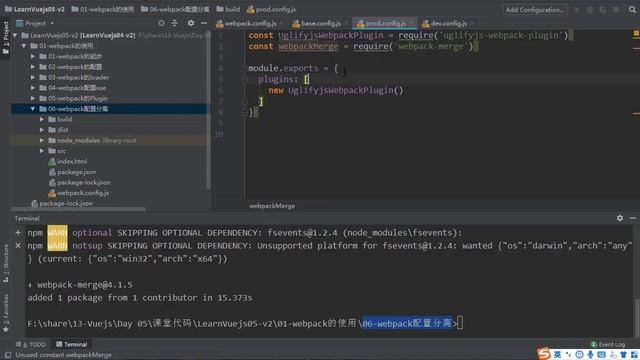Toggle the 1: Project side tool button
640x360 pixels.
(5, 38)
